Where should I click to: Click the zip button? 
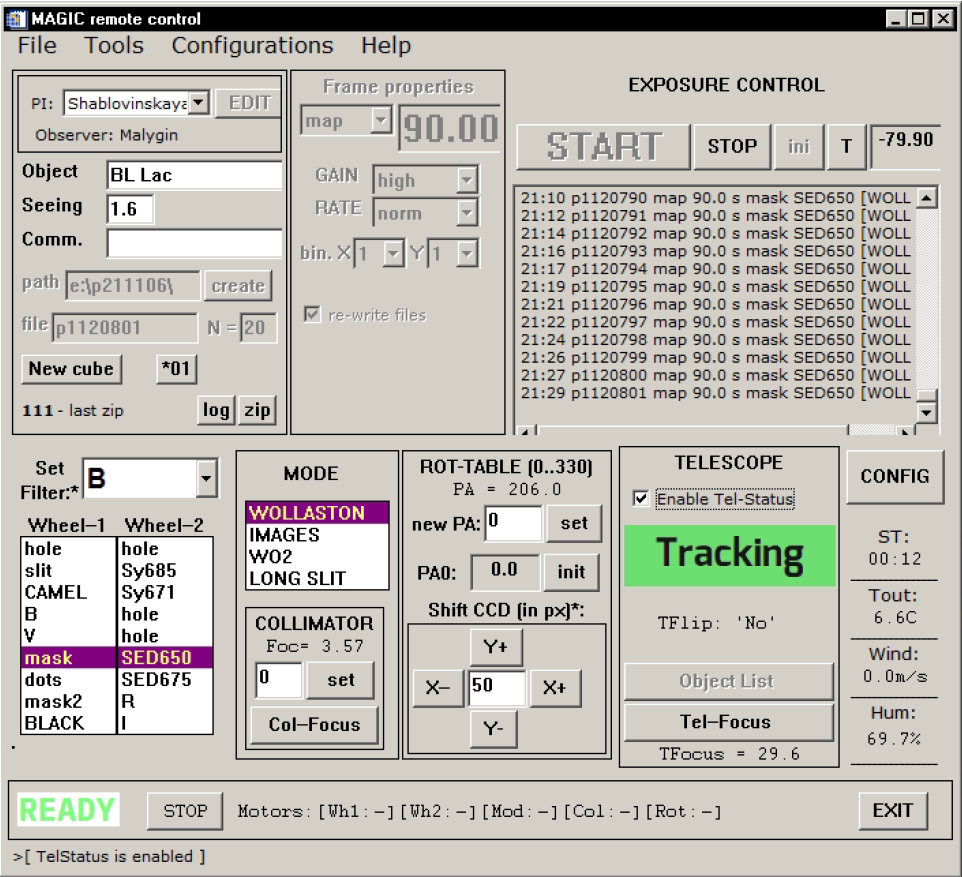point(257,410)
